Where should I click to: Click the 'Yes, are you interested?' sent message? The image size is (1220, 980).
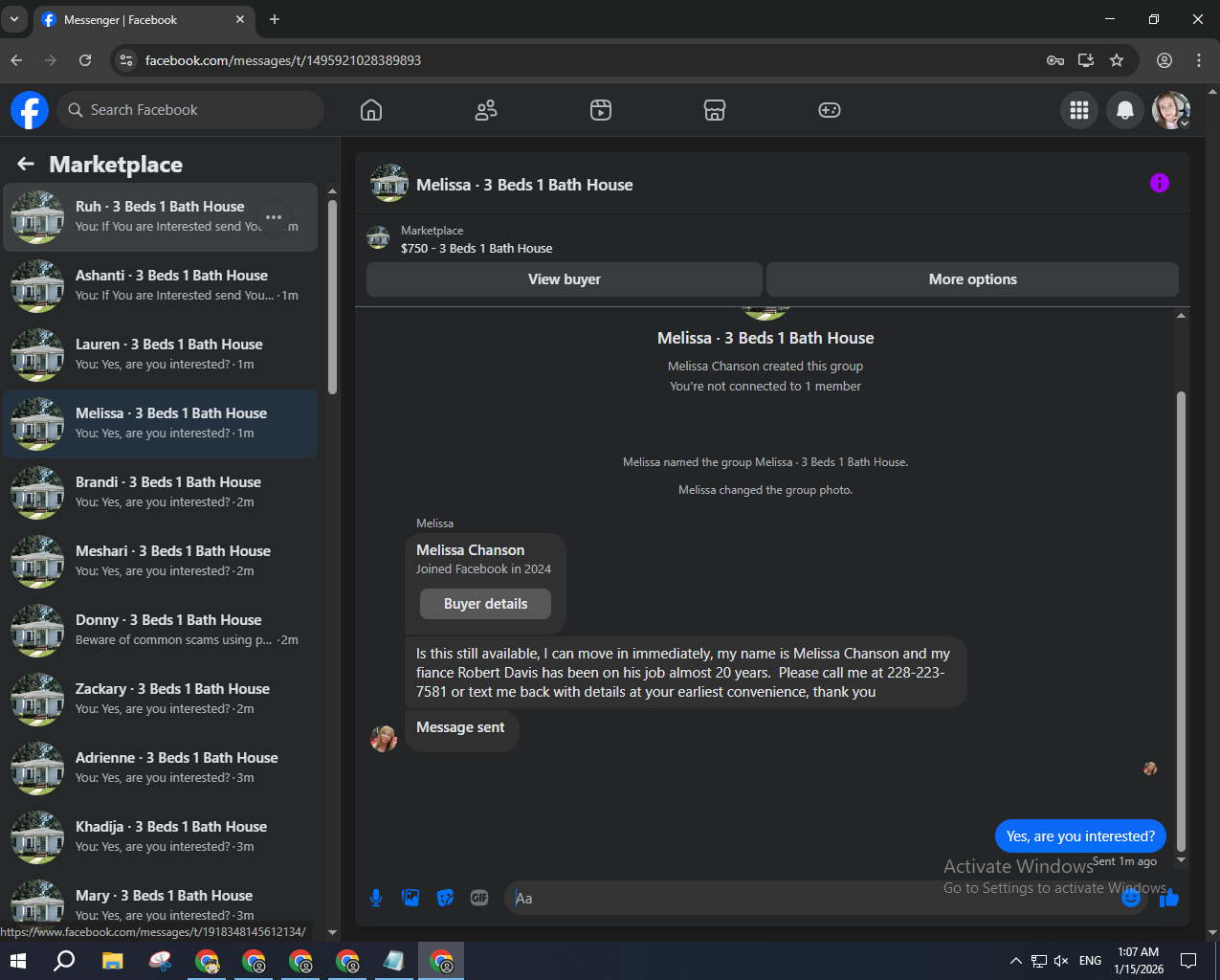coord(1080,836)
